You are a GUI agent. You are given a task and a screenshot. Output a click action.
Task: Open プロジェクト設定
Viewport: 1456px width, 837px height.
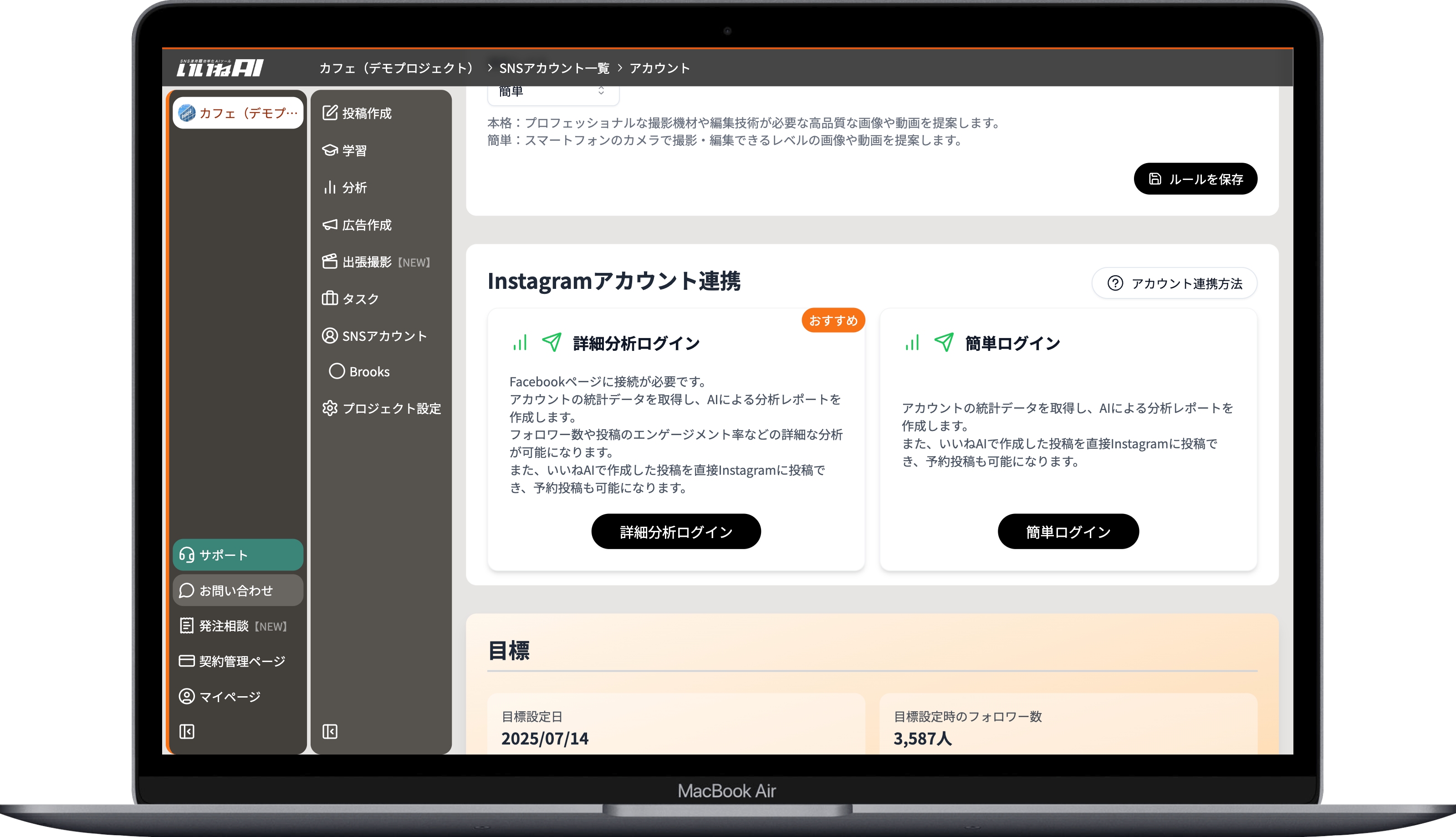(380, 408)
